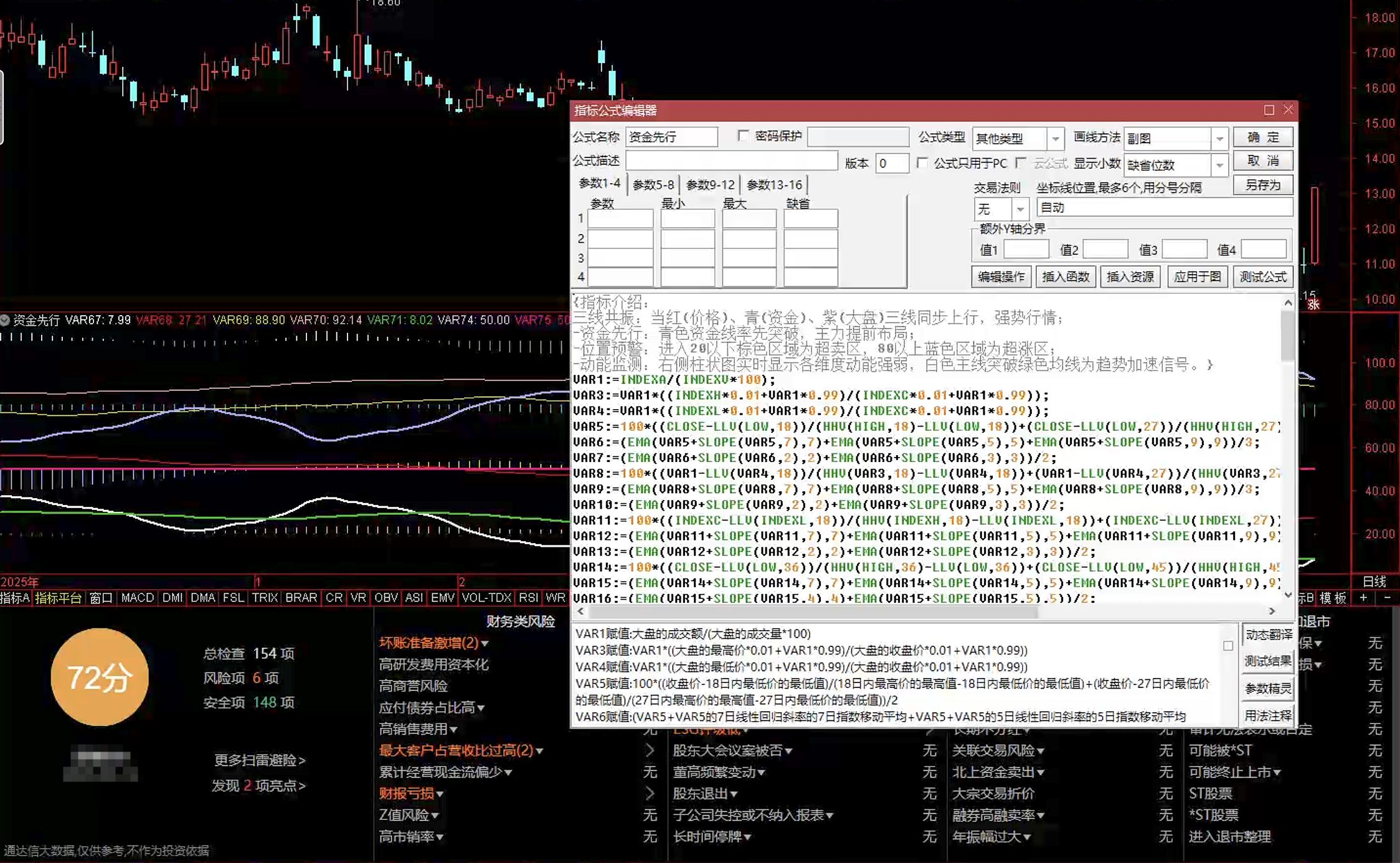Open the 画线方法 dropdown showing 副图

pos(1219,138)
